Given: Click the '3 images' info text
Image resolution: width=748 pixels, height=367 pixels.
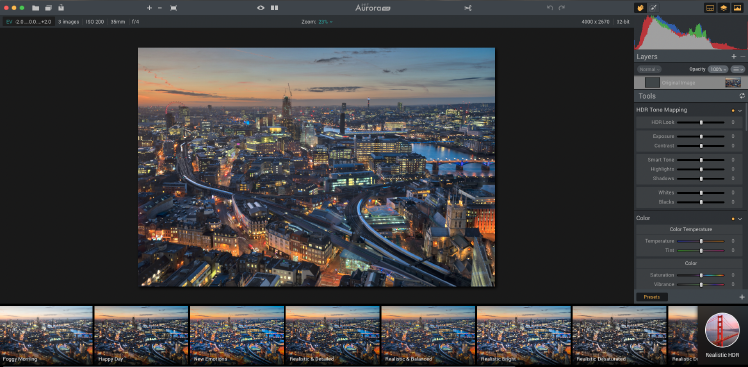Looking at the screenshot, I should point(69,22).
